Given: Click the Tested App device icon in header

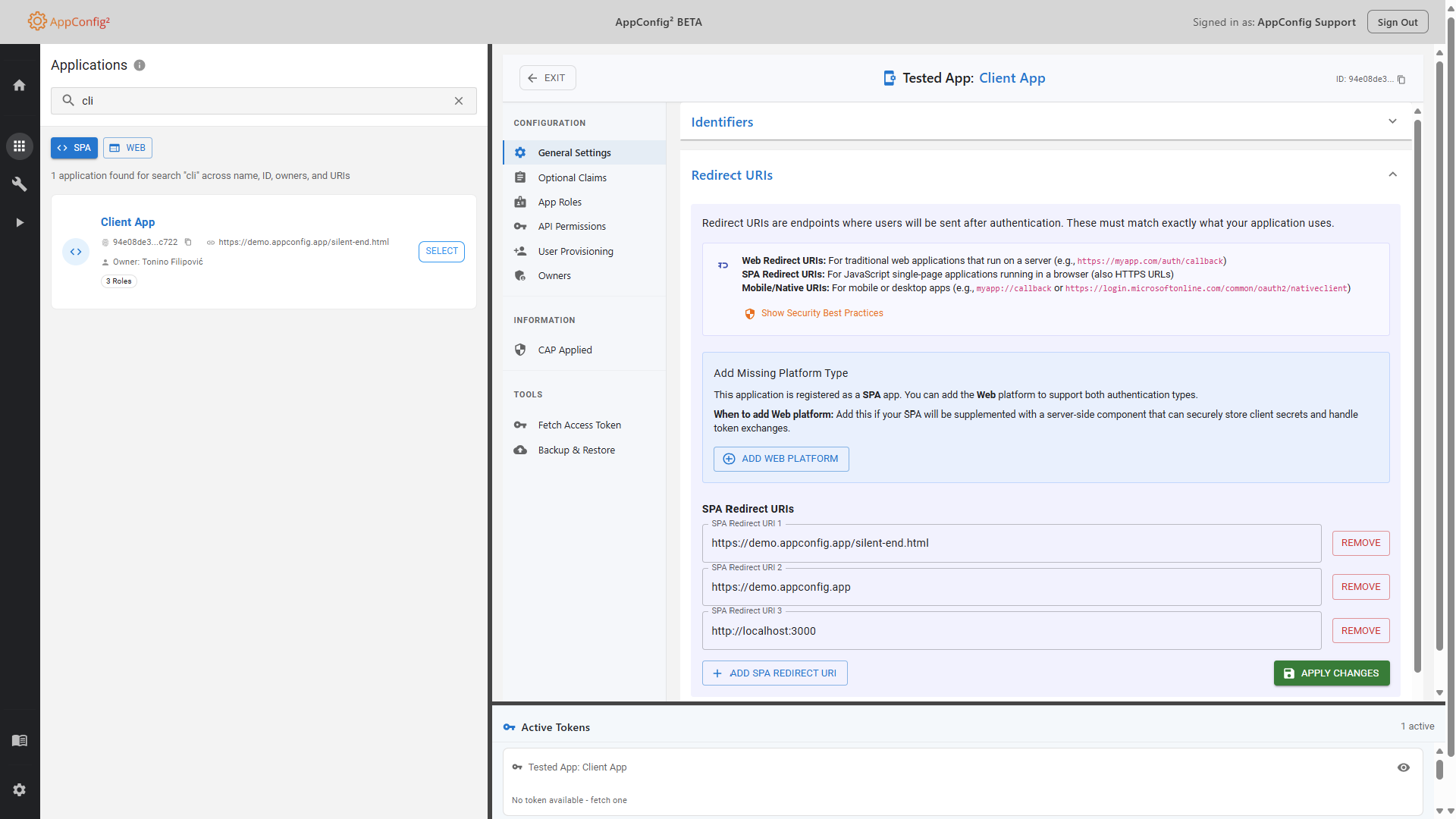Looking at the screenshot, I should tap(890, 78).
